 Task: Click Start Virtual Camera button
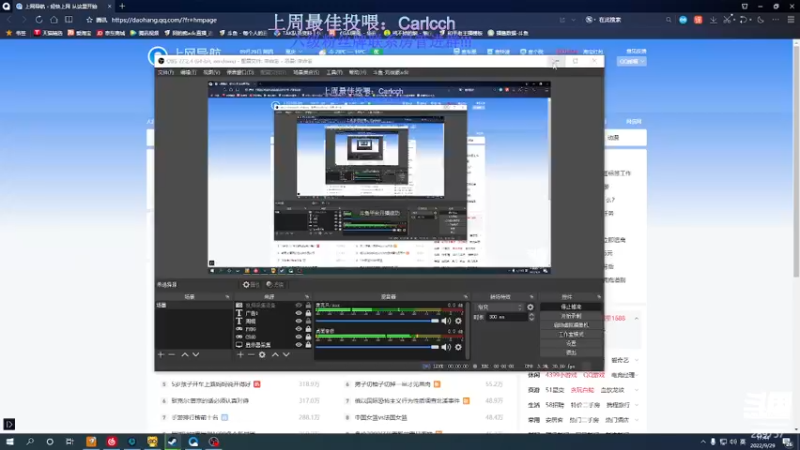point(571,325)
